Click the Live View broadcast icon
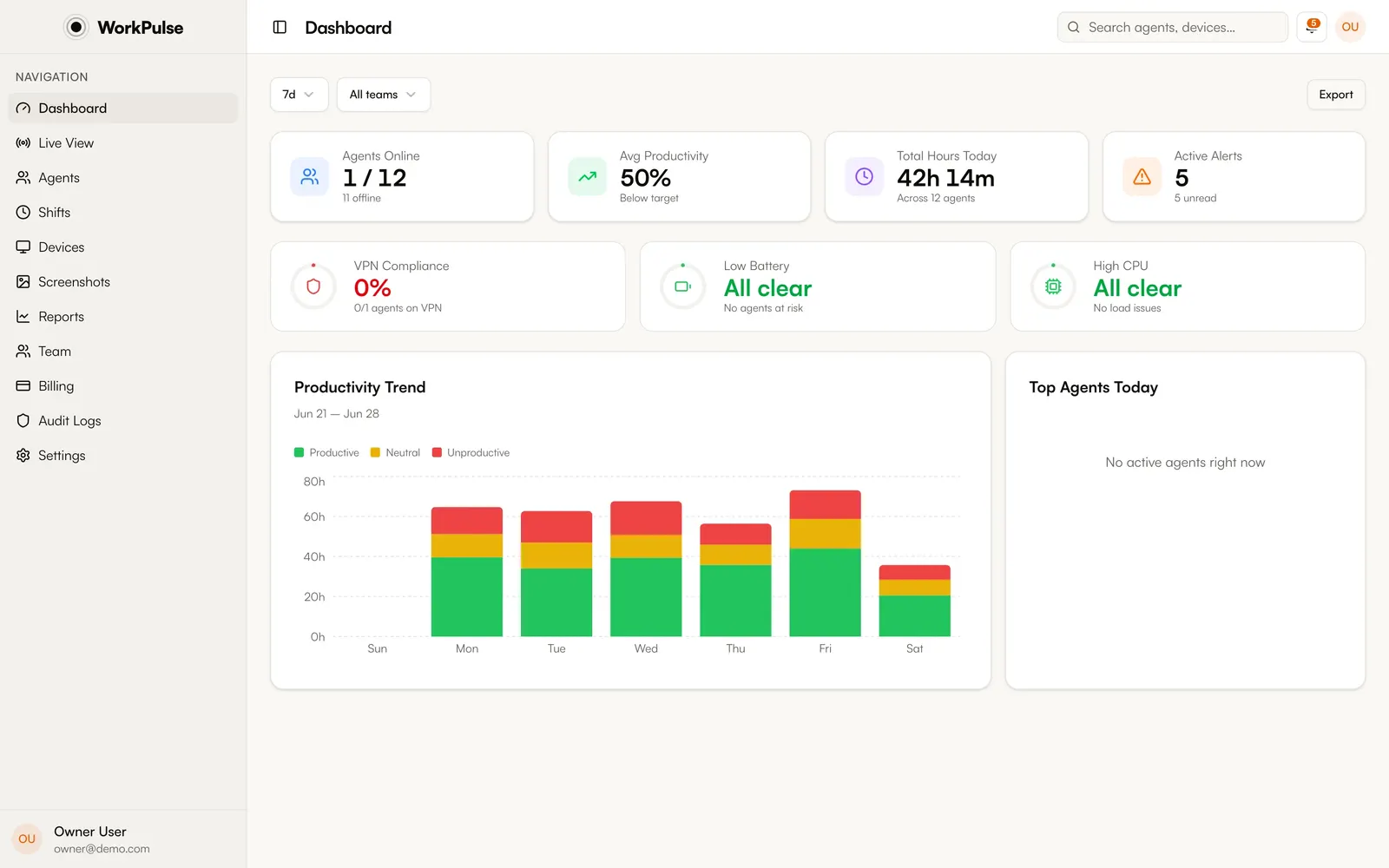The width and height of the screenshot is (1389, 868). point(23,143)
